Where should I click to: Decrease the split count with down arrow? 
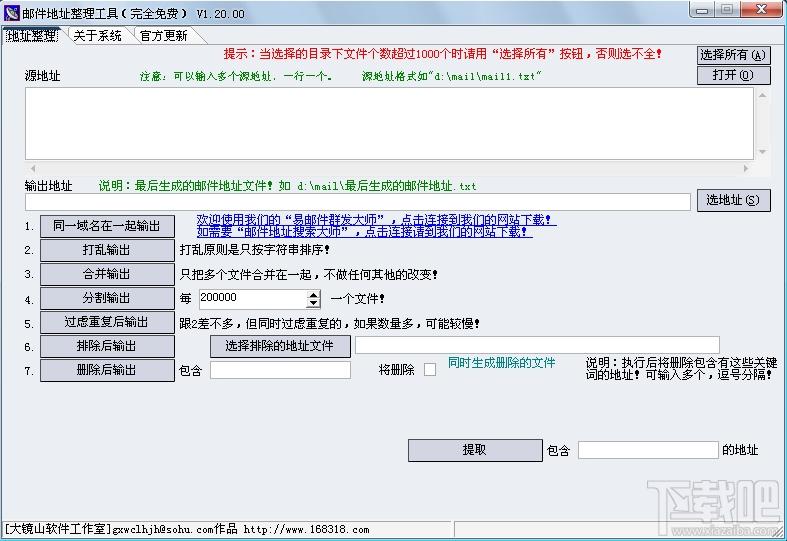tap(313, 303)
